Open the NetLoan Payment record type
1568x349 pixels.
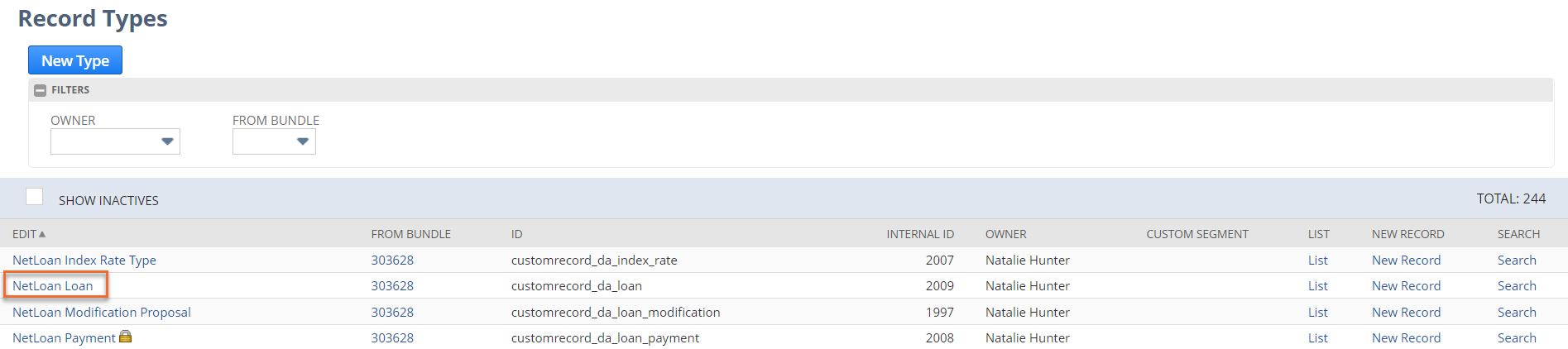(64, 338)
